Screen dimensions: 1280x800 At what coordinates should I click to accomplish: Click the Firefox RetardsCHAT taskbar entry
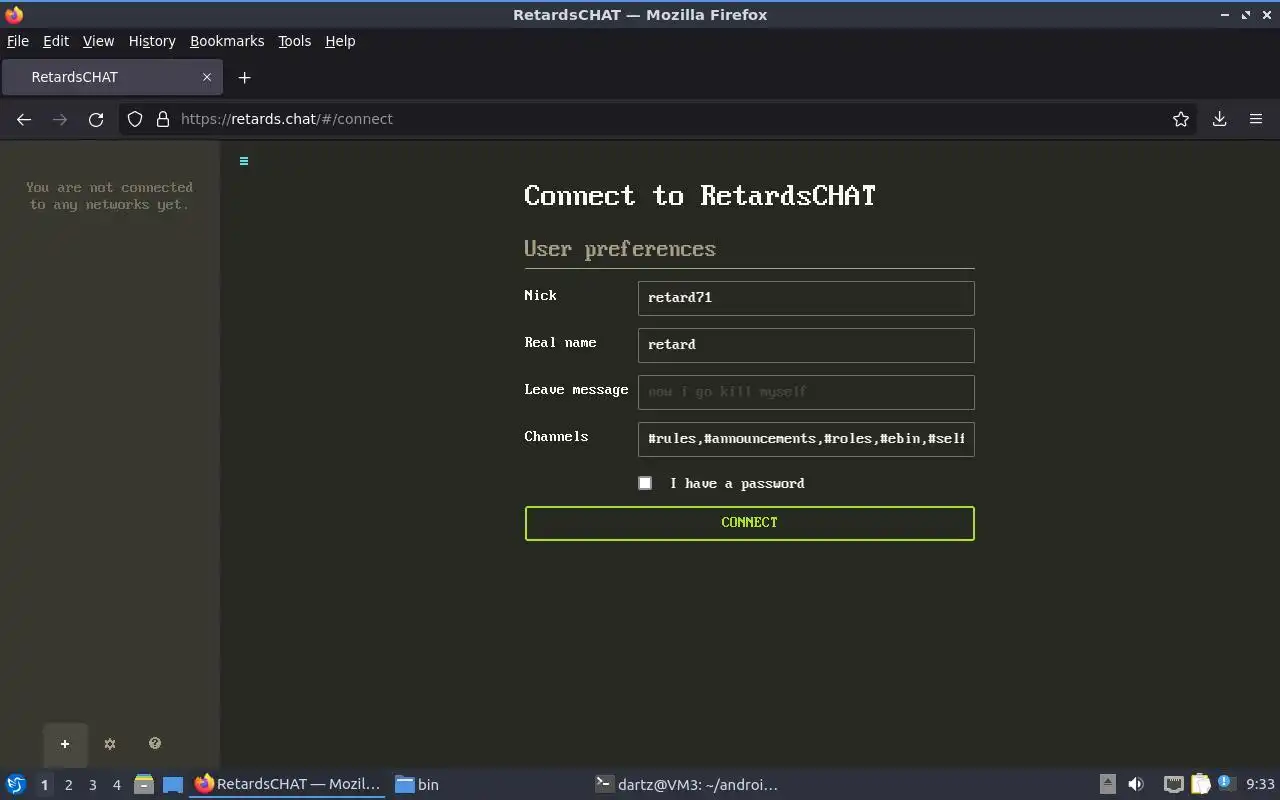tap(288, 785)
